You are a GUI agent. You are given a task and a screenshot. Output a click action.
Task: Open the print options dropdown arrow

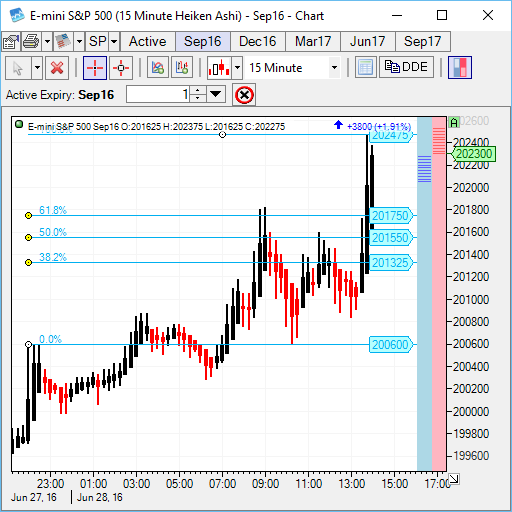pos(47,42)
